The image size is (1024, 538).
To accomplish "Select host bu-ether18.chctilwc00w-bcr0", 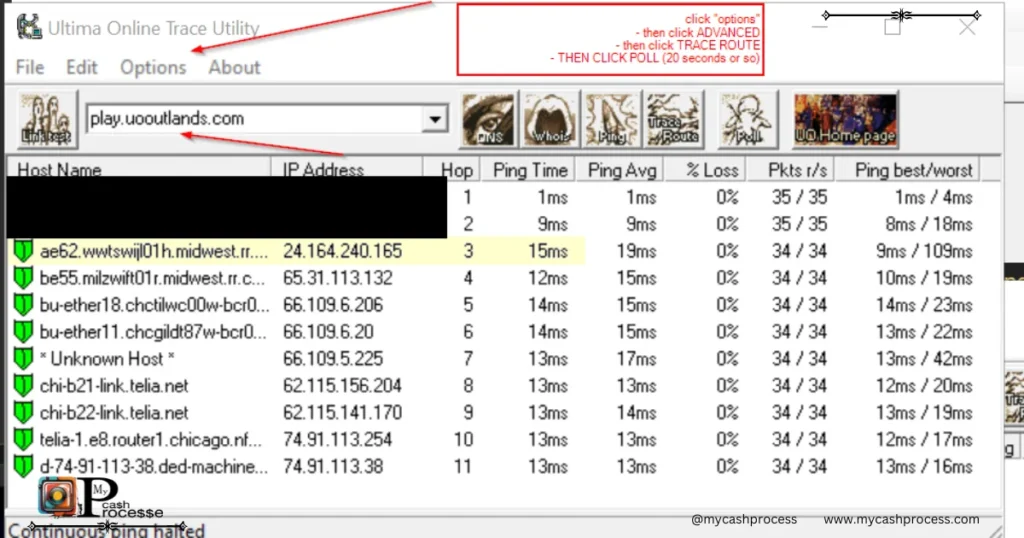I will pos(154,305).
